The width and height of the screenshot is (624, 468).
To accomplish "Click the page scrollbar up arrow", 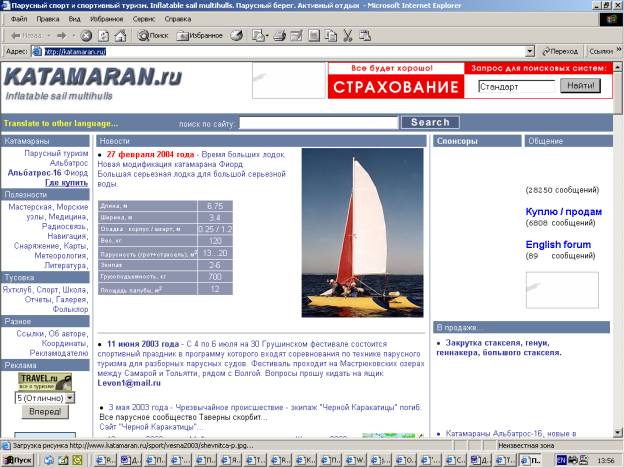I will [618, 67].
